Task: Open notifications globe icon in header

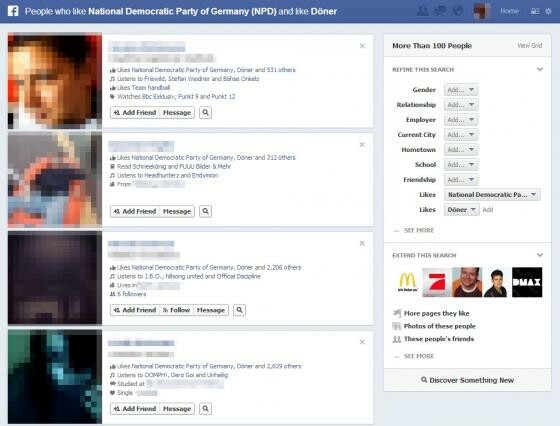Action: [x=458, y=11]
